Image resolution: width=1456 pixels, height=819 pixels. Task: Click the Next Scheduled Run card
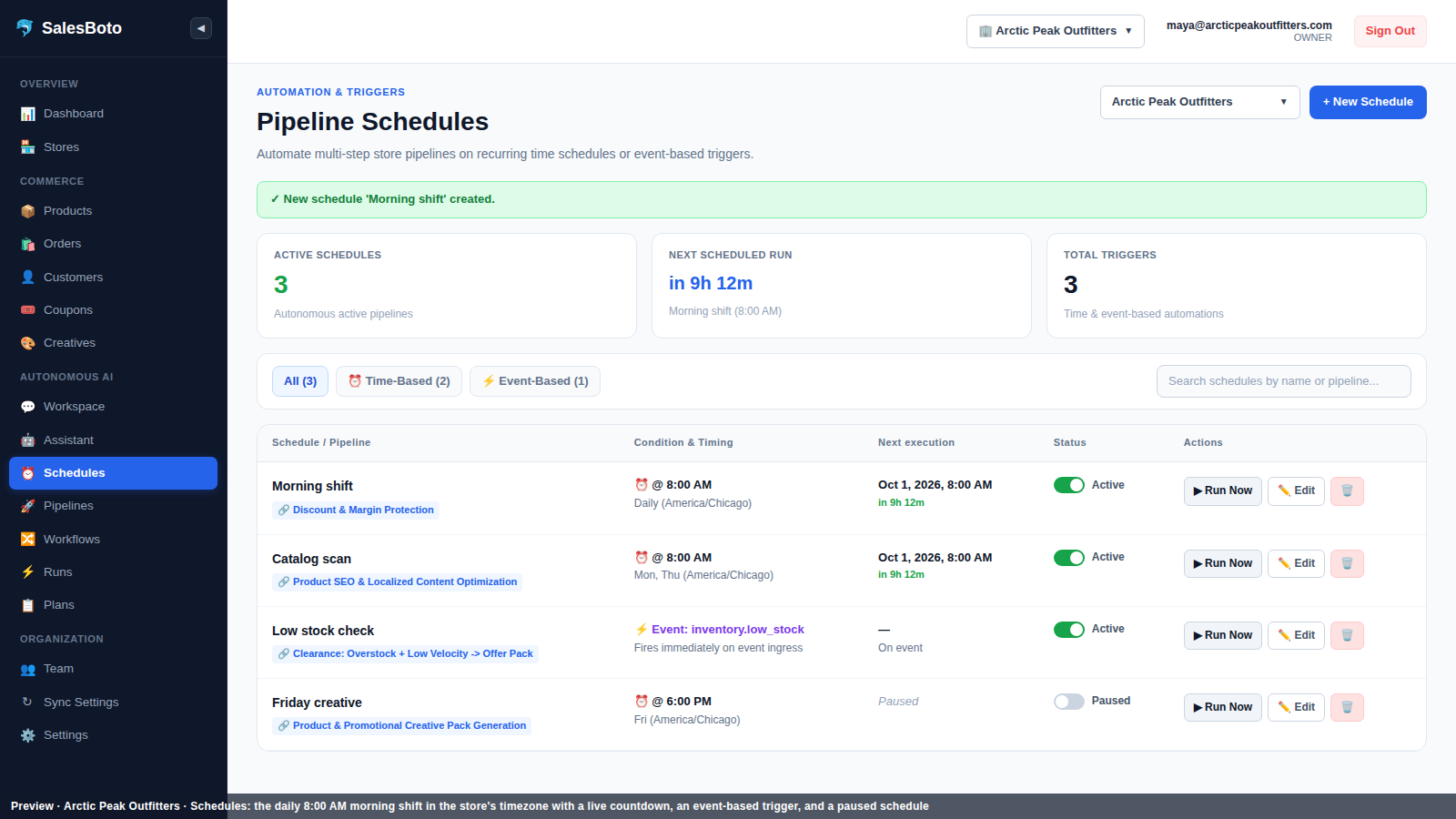pos(842,286)
